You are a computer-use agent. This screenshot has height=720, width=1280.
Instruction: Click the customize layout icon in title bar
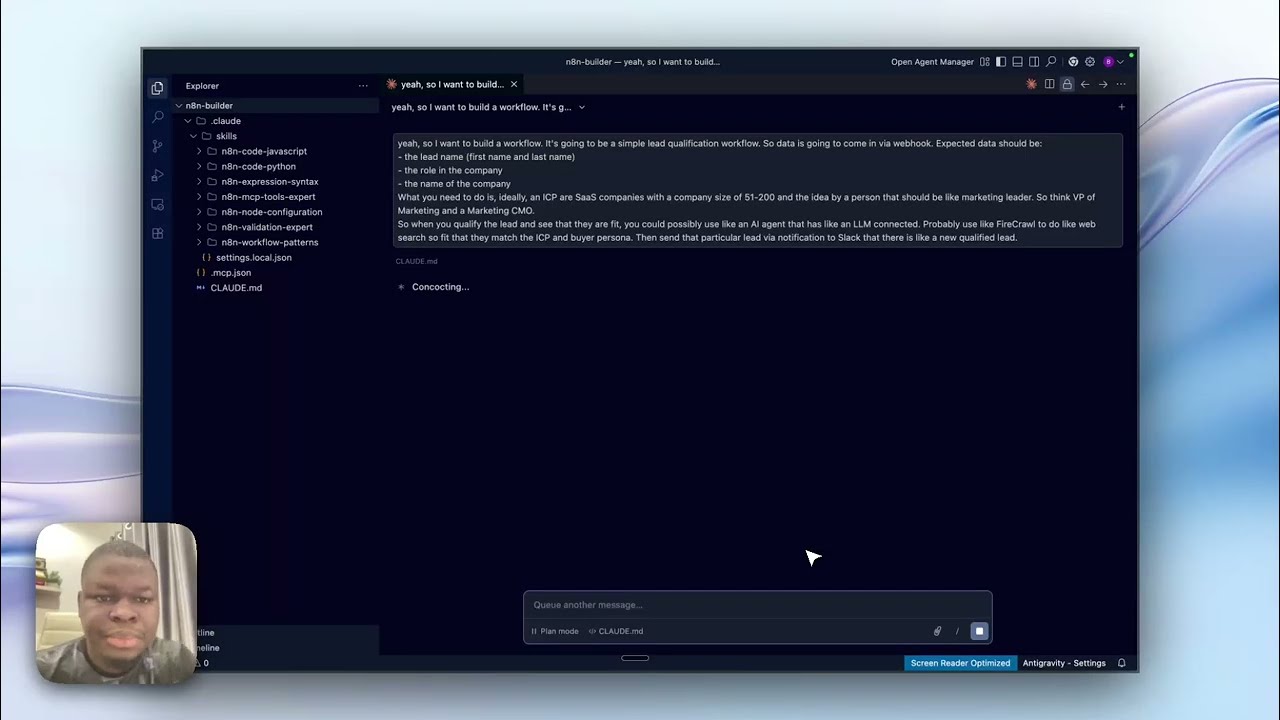click(985, 62)
